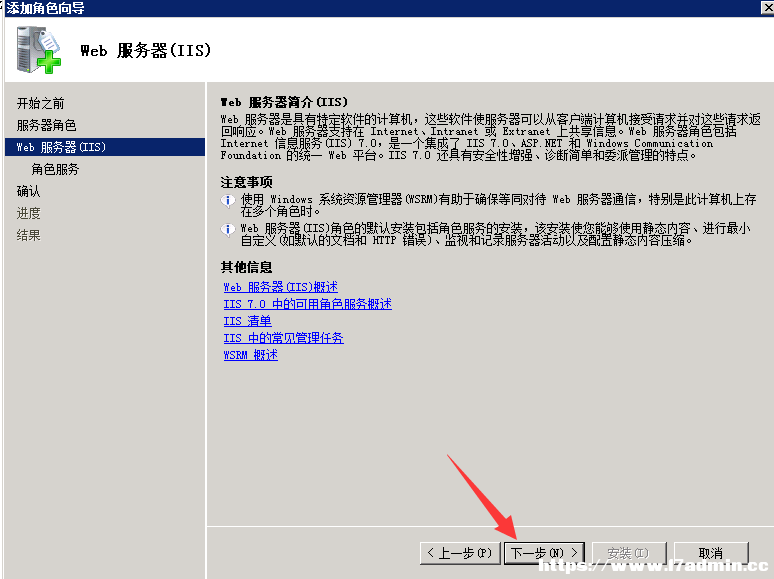
Task: Select the 结果 step
Action: 28,235
